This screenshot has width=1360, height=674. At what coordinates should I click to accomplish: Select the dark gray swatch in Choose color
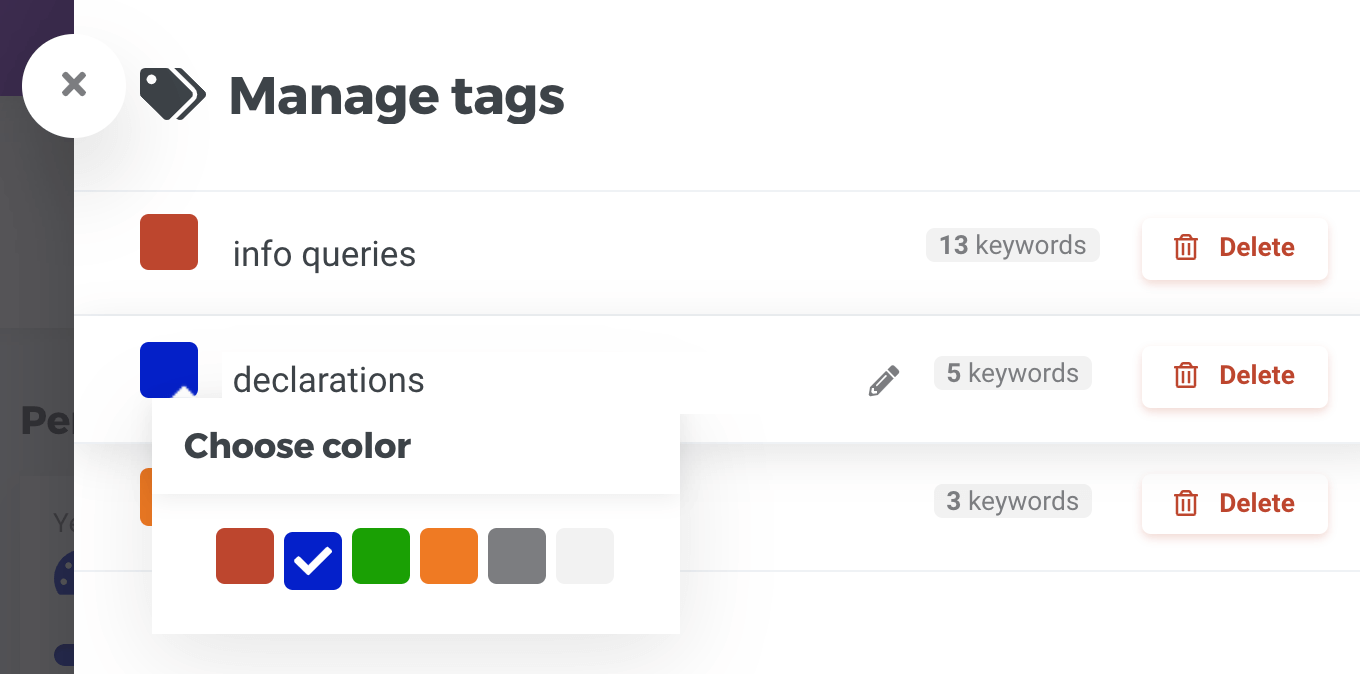click(517, 556)
